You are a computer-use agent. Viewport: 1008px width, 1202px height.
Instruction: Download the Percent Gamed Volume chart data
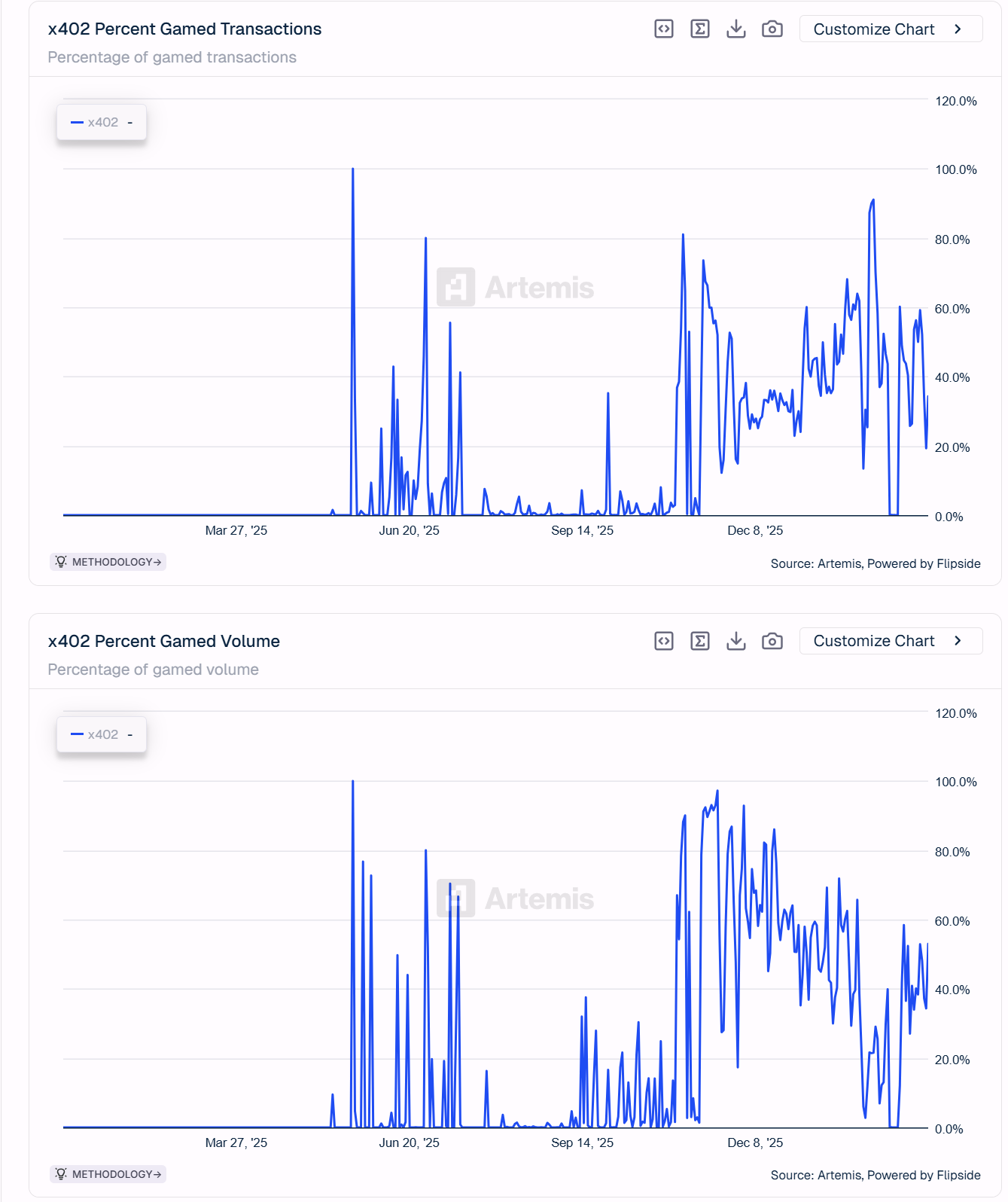coord(735,641)
